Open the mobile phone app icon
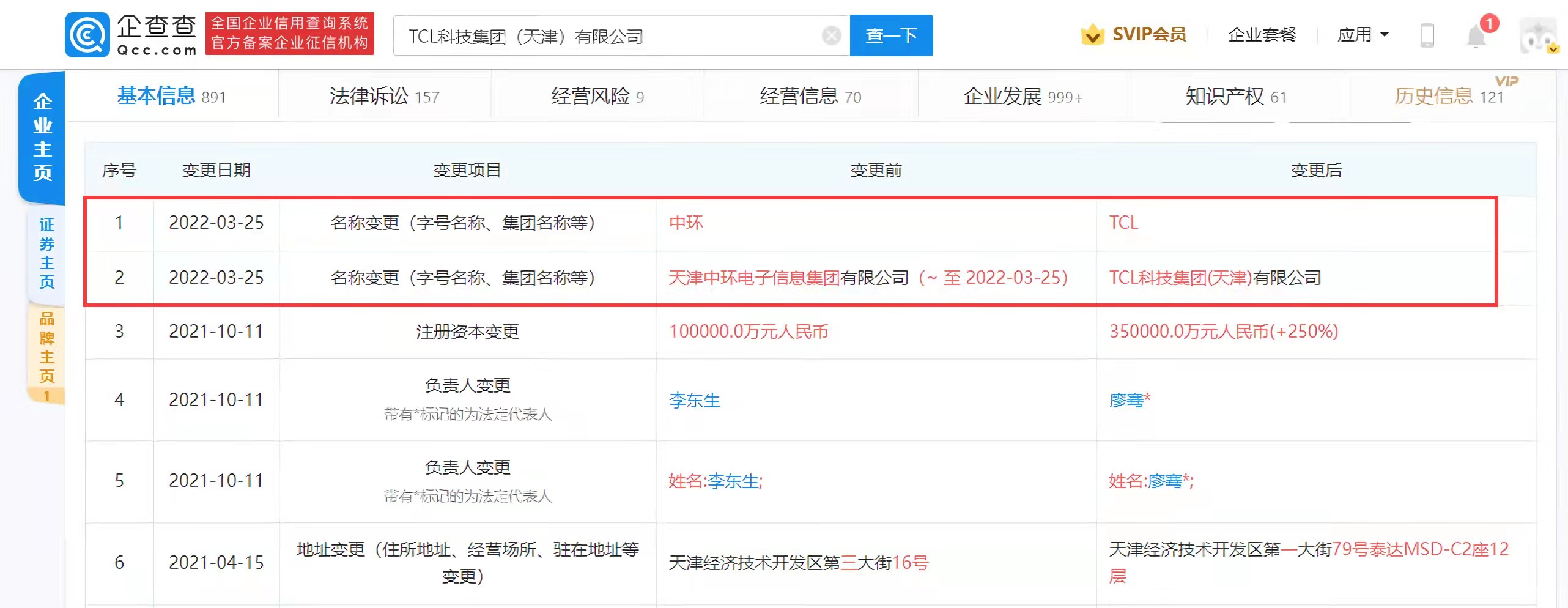This screenshot has width=1568, height=608. pyautogui.click(x=1427, y=35)
